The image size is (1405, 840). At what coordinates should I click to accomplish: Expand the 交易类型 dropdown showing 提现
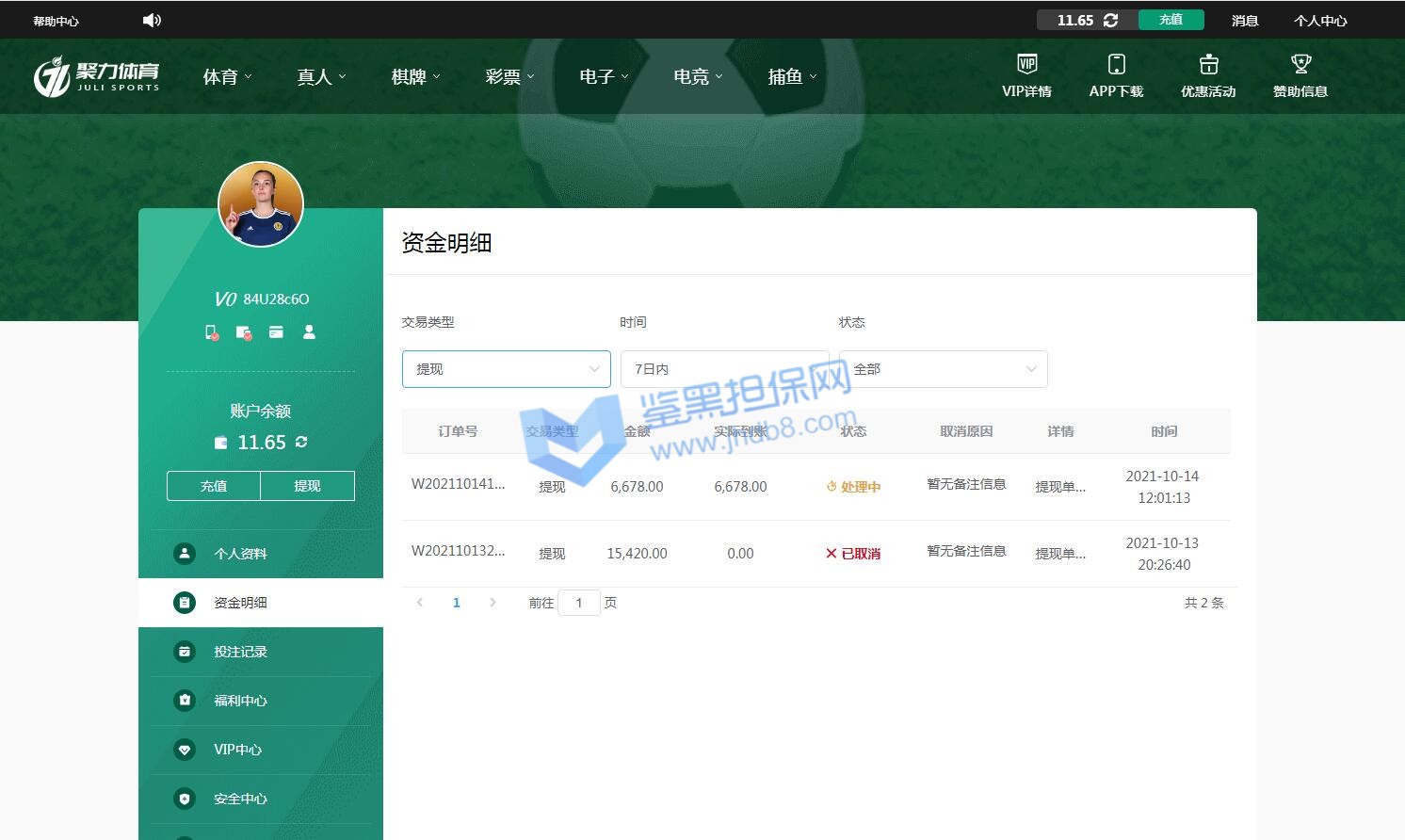506,369
